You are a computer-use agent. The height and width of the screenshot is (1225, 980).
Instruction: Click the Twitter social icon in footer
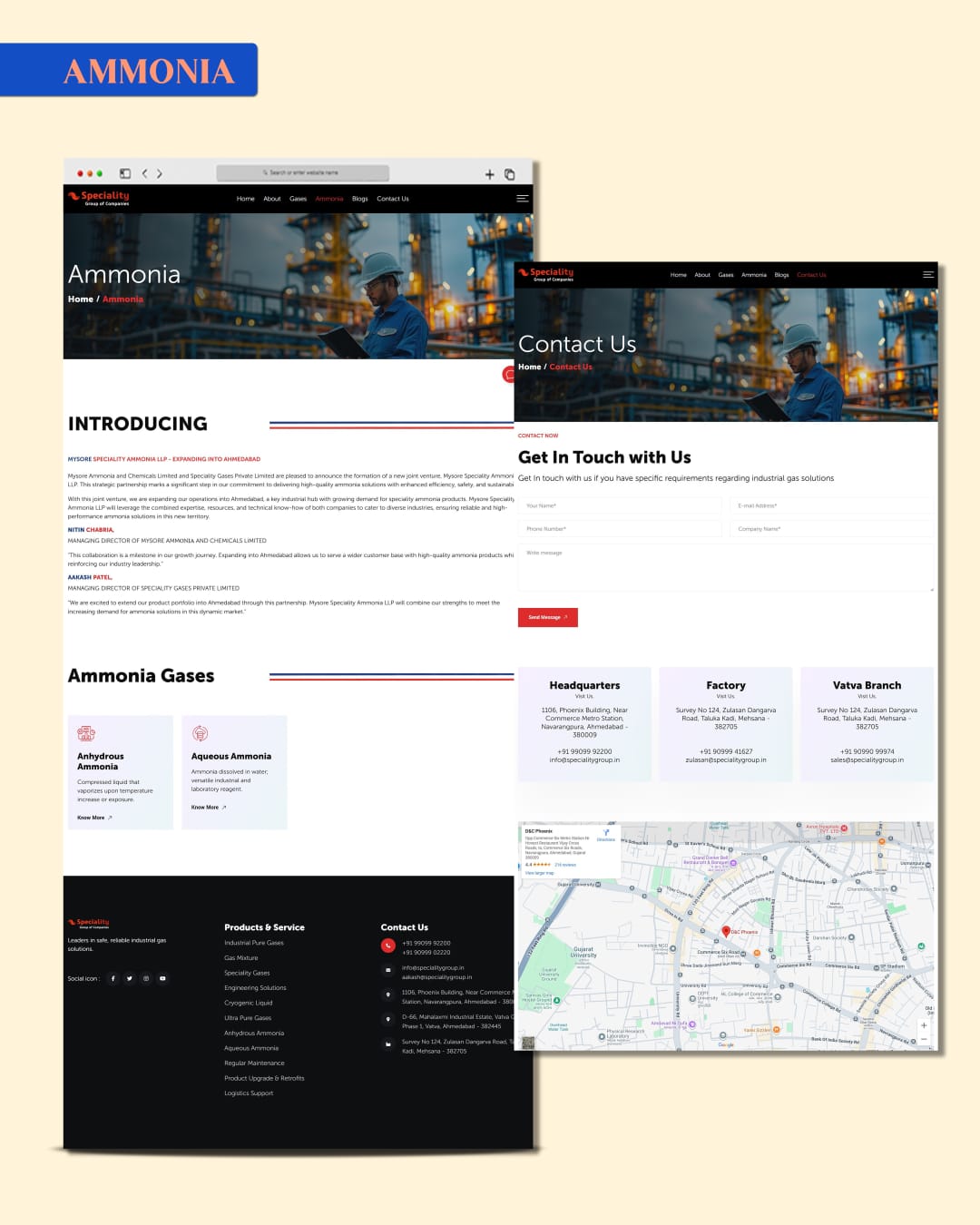pyautogui.click(x=130, y=978)
